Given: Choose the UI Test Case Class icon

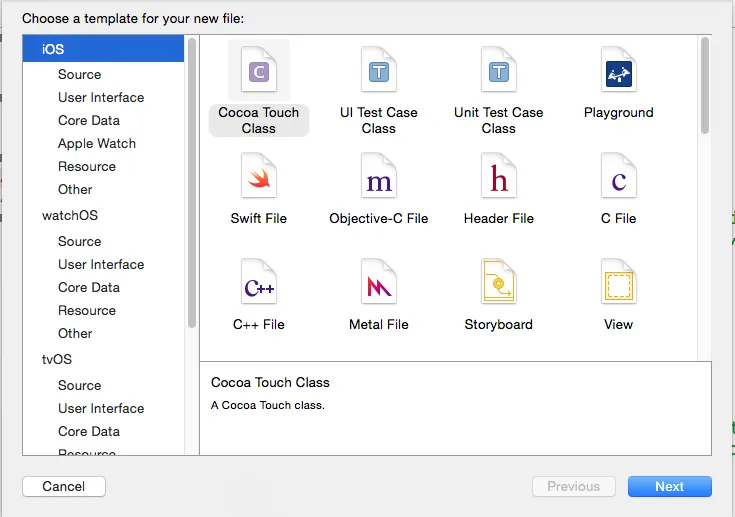Looking at the screenshot, I should [x=378, y=72].
